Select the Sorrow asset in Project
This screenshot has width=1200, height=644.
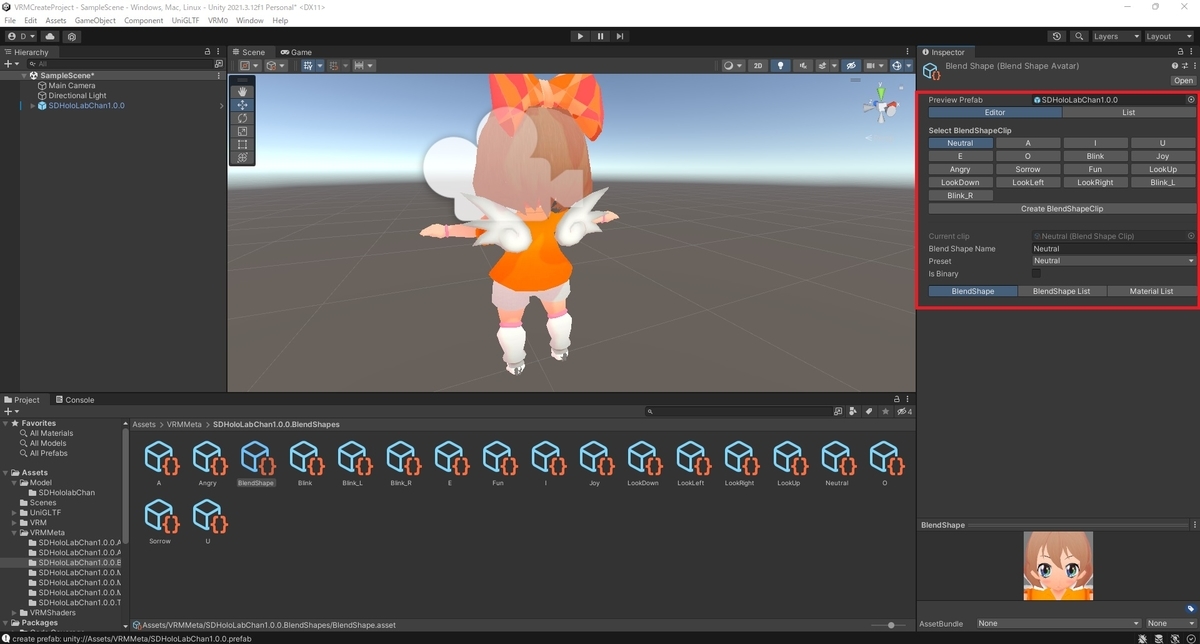pyautogui.click(x=160, y=523)
